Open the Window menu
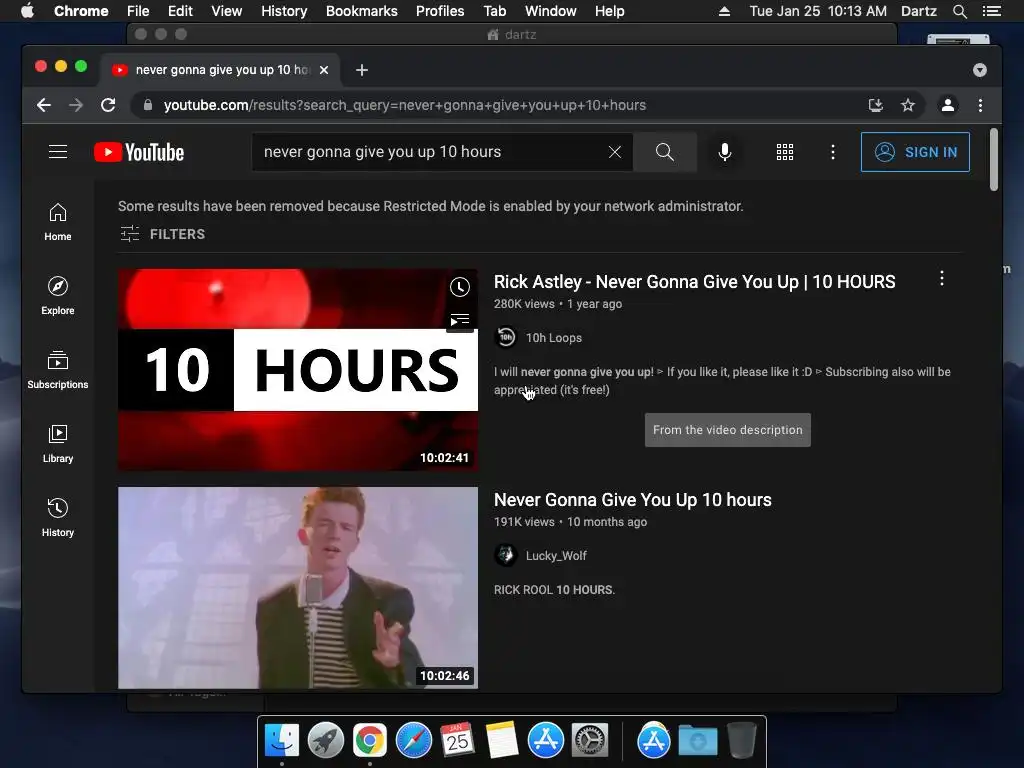Image resolution: width=1024 pixels, height=768 pixels. pos(551,11)
